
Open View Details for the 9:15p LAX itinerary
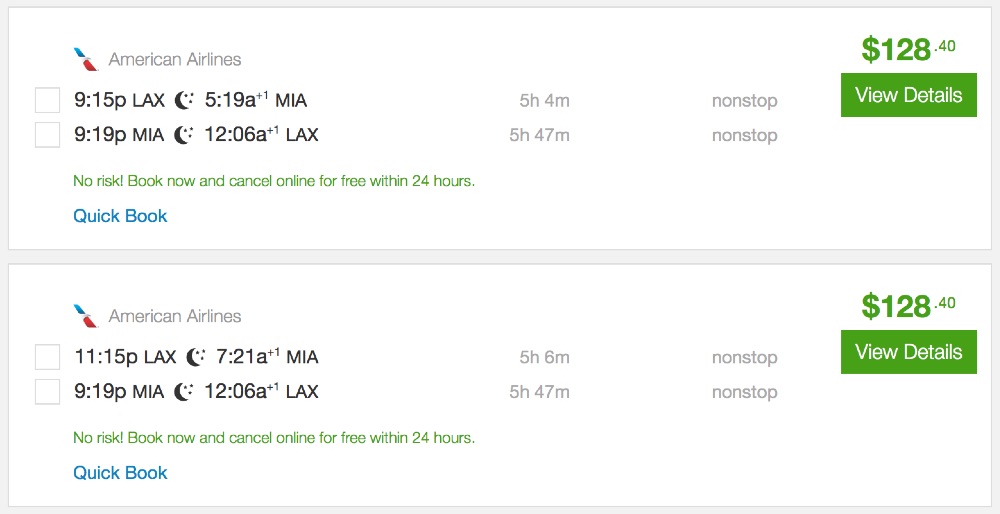(908, 96)
